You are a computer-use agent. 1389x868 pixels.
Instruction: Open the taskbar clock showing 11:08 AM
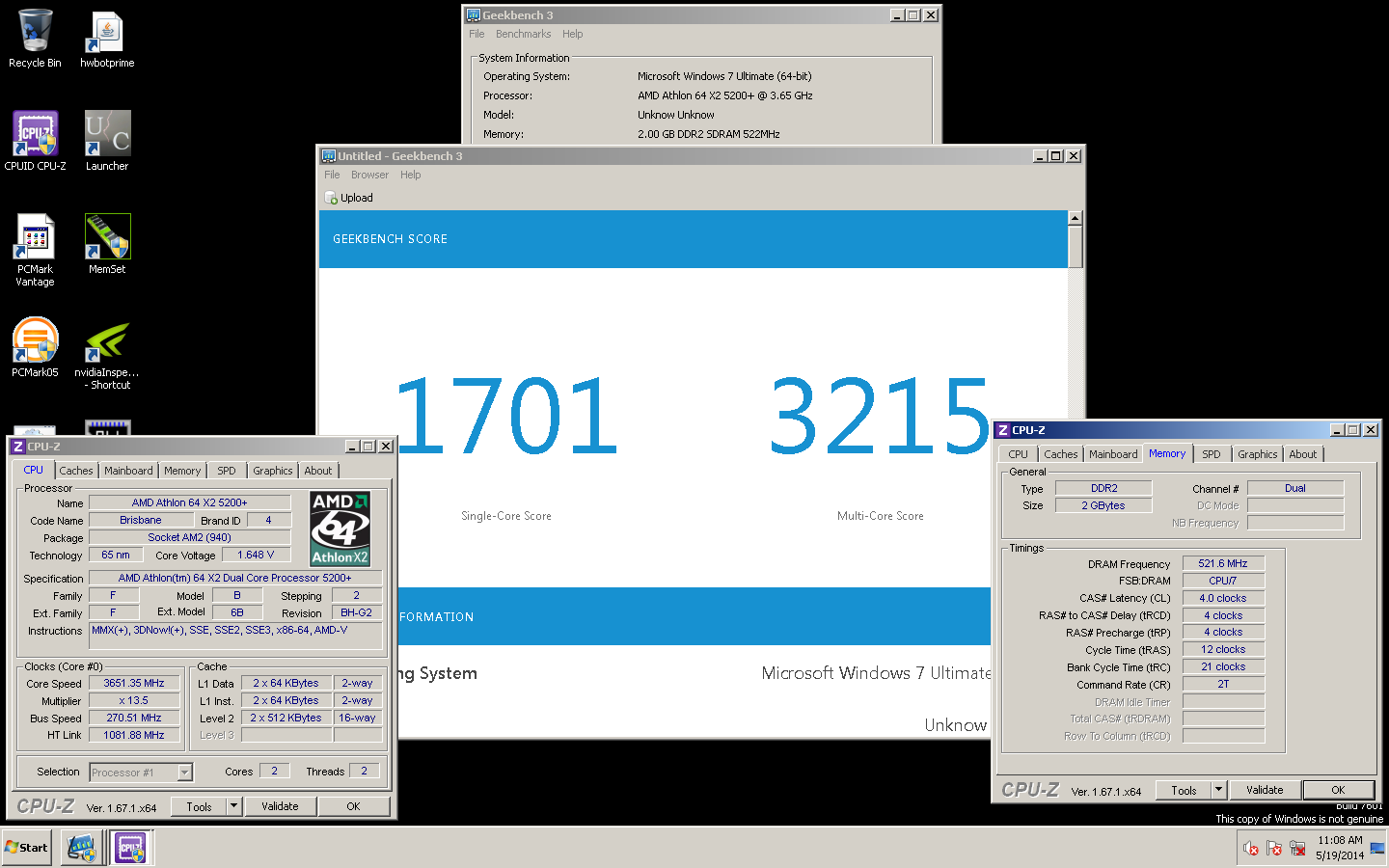pos(1340,848)
